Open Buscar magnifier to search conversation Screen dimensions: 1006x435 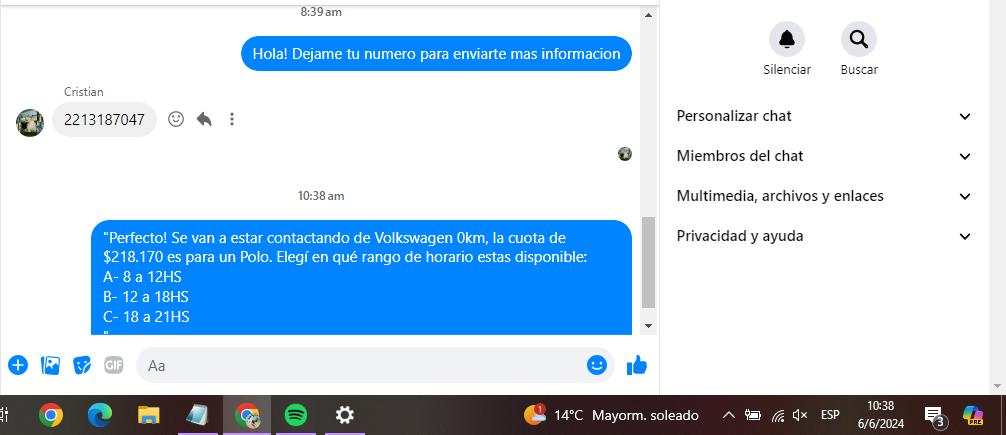pos(858,39)
